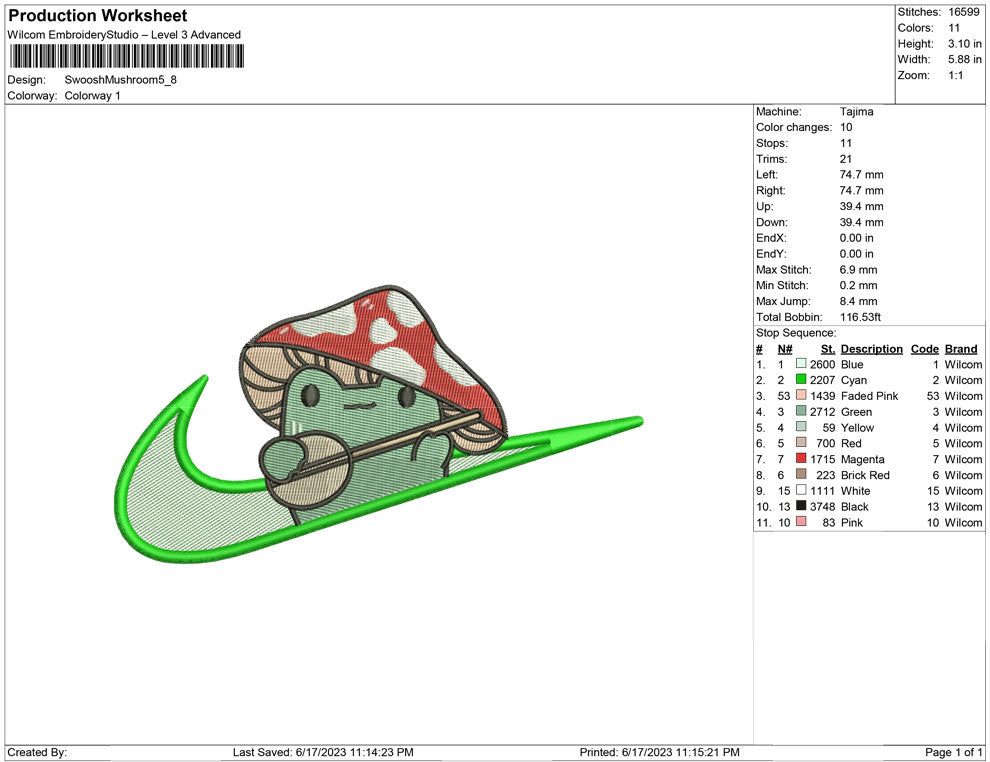Click the Machine value Tajima

(857, 112)
